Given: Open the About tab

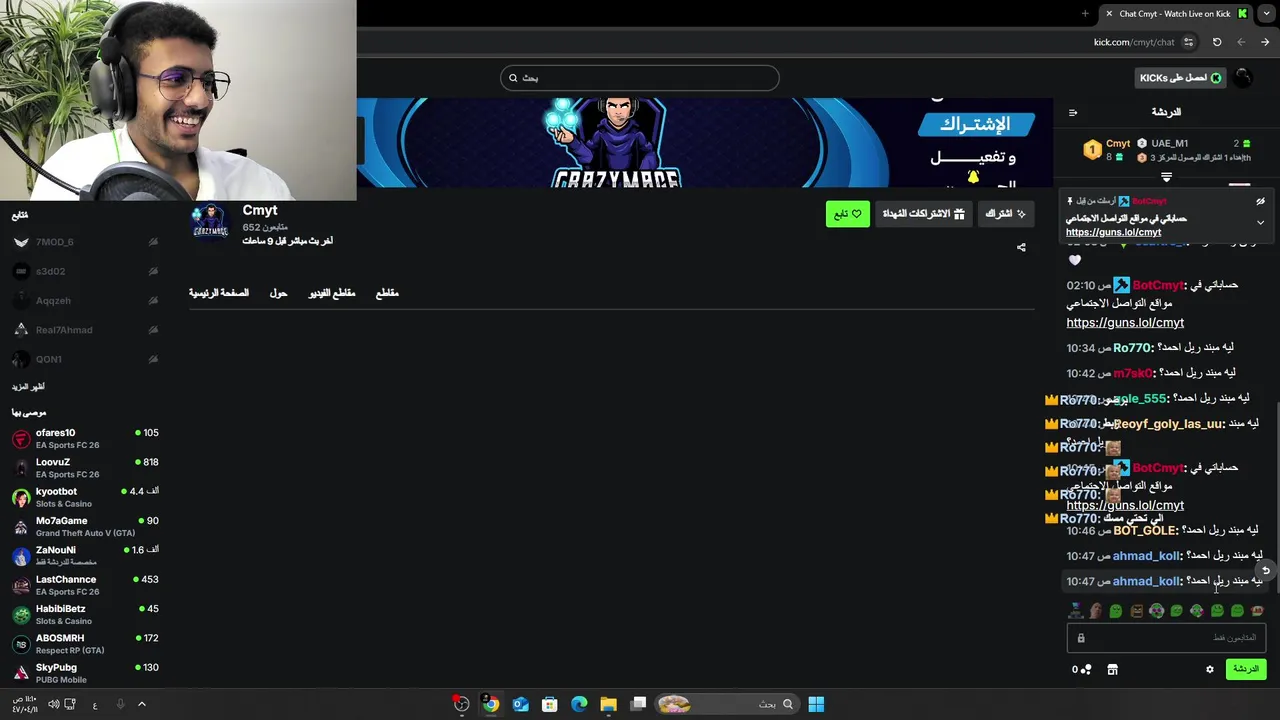Looking at the screenshot, I should point(278,293).
